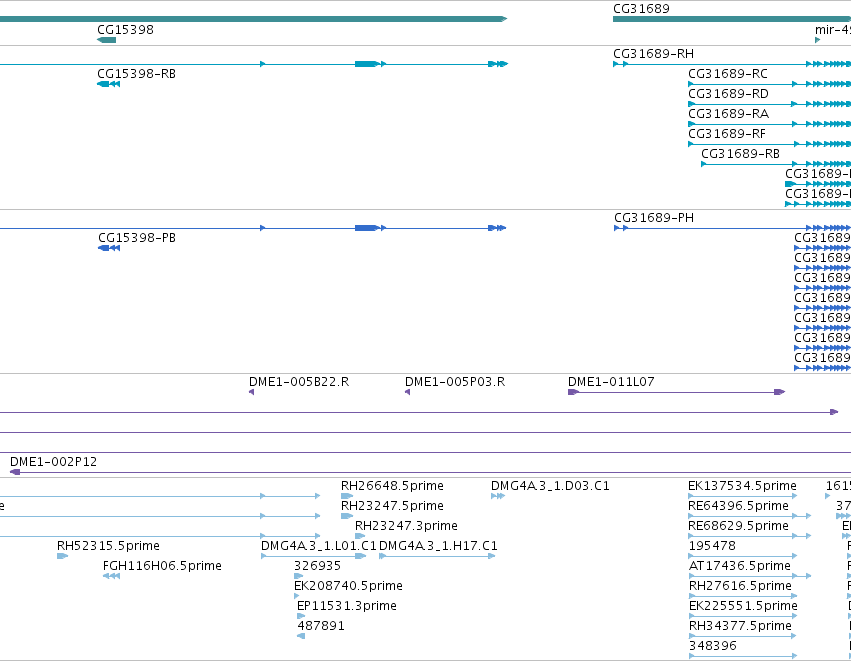851x661 pixels.
Task: Select the RE64396.5prime label
Action: click(x=739, y=506)
